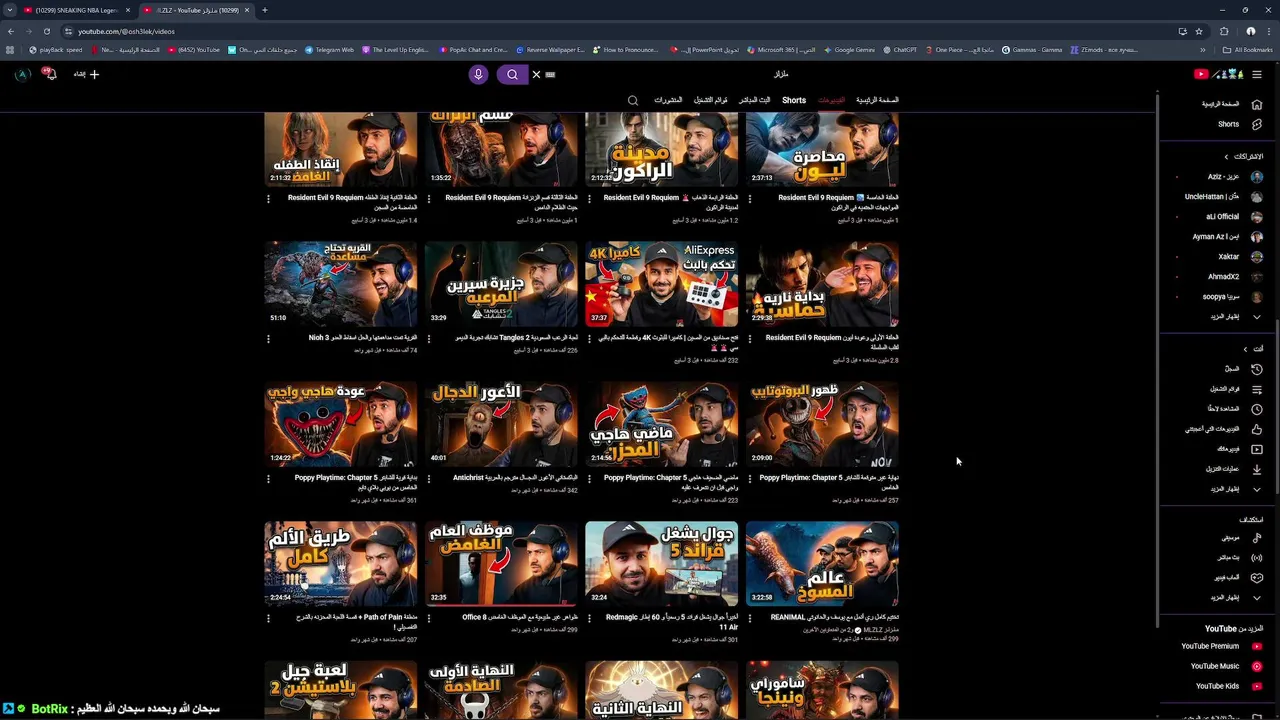
Task: Open the الاشتراكات subscriptions header chevron
Action: click(1226, 157)
